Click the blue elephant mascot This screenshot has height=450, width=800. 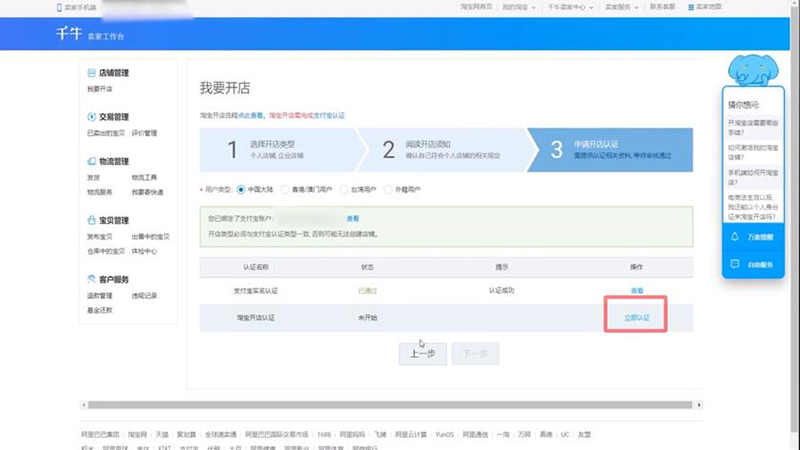pyautogui.click(x=753, y=69)
